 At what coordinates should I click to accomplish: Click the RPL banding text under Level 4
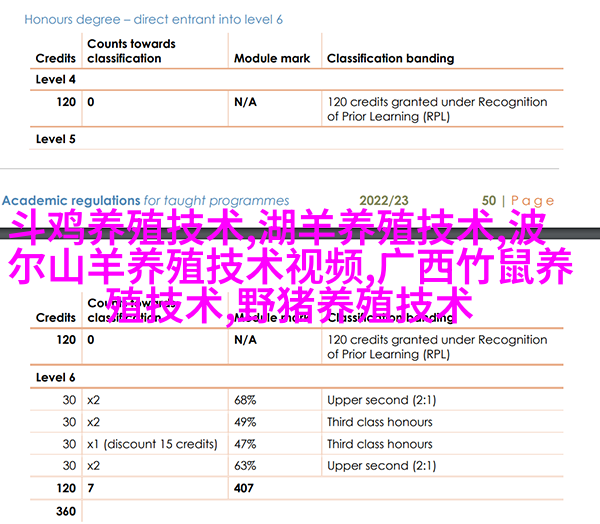coord(437,109)
